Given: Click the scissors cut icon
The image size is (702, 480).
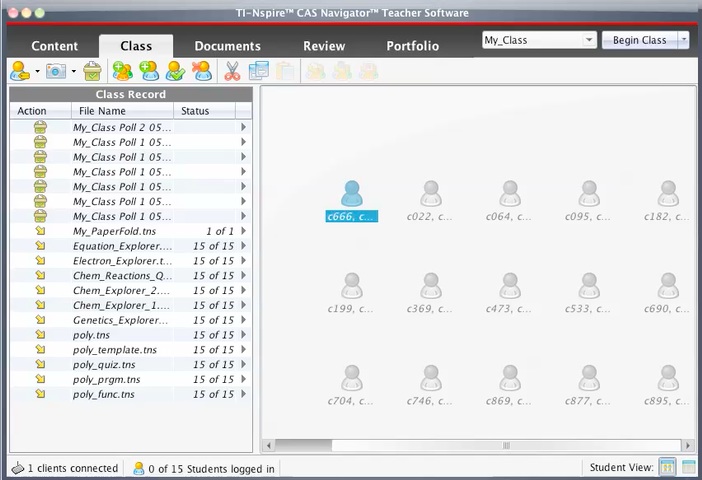Looking at the screenshot, I should point(232,72).
